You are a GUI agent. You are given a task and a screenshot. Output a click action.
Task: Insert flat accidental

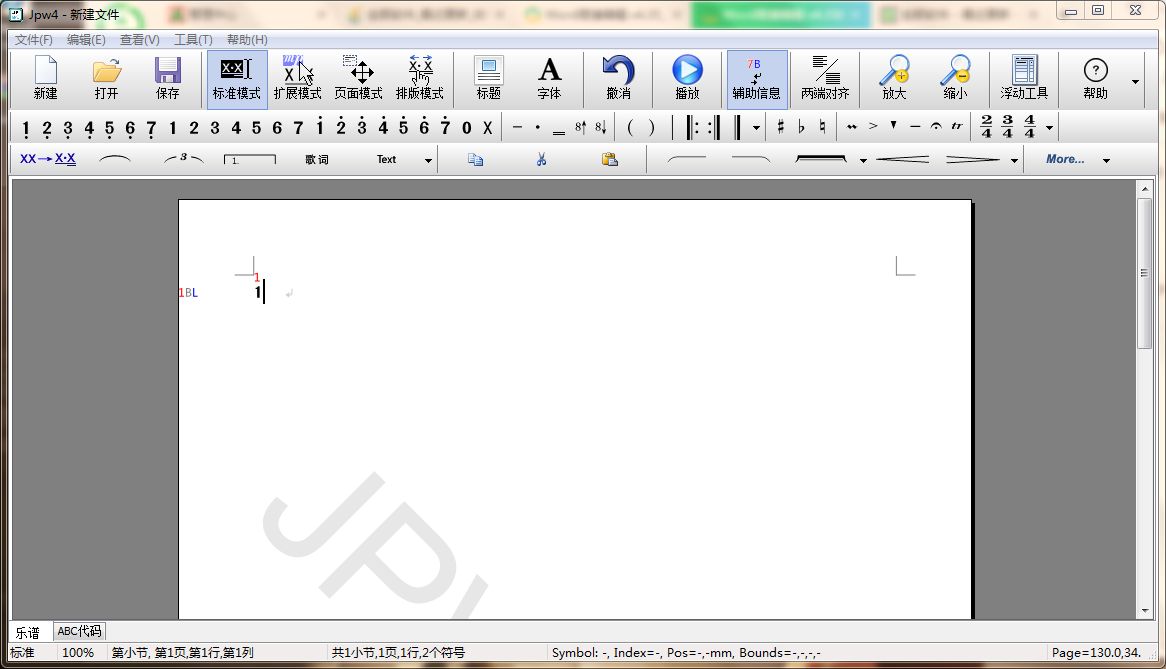[x=801, y=127]
